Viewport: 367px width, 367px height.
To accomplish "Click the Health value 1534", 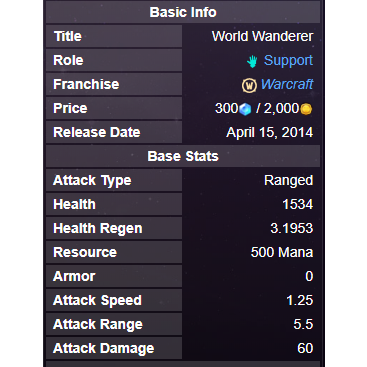I will tap(297, 204).
